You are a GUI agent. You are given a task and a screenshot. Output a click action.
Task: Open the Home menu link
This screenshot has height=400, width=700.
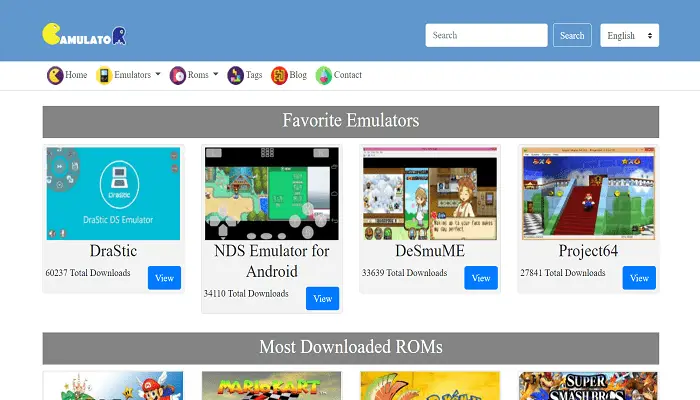76,75
